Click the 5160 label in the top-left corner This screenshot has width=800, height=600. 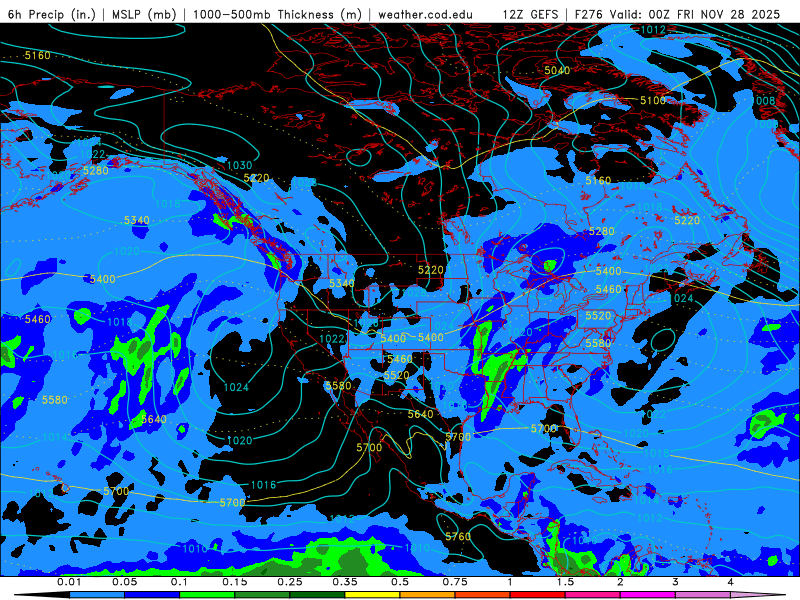point(38,55)
